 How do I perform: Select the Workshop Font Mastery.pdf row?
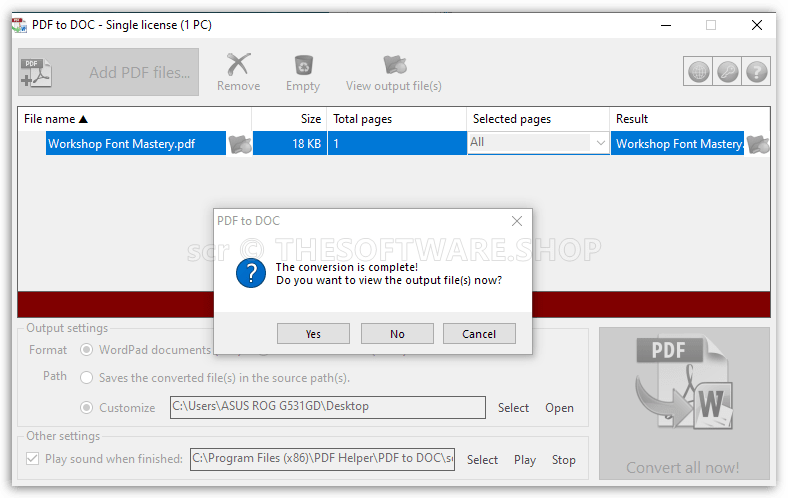136,144
